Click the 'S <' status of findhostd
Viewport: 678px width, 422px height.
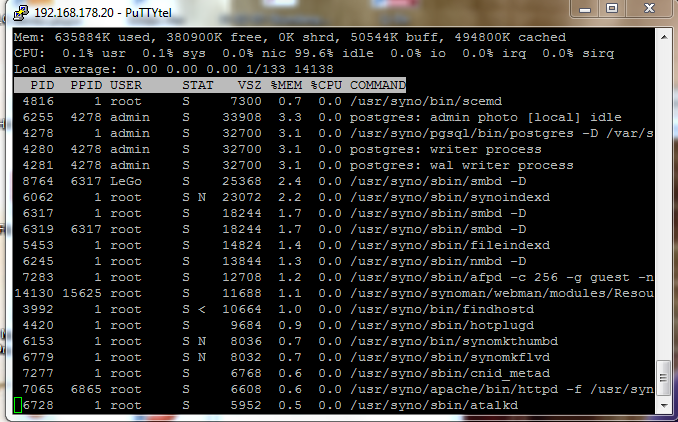(194, 309)
